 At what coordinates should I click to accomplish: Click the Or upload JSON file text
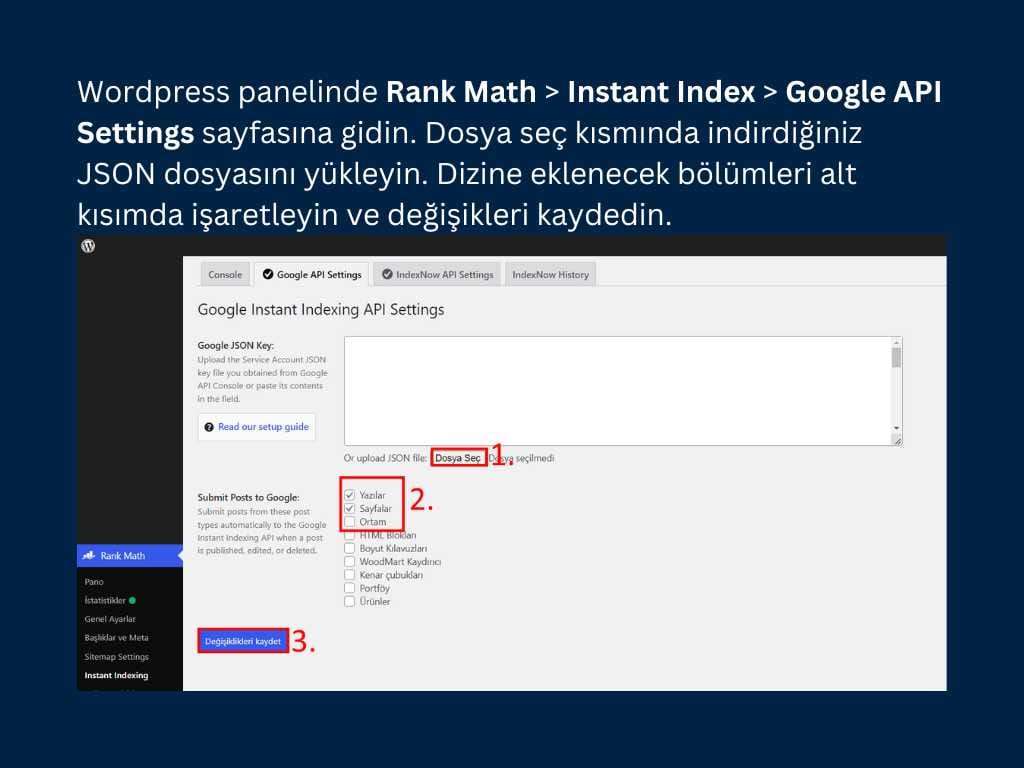(x=385, y=458)
